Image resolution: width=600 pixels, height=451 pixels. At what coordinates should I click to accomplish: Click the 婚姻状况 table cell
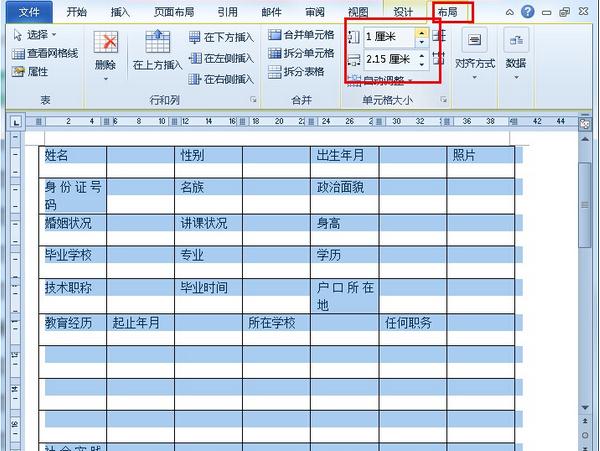pyautogui.click(x=73, y=230)
